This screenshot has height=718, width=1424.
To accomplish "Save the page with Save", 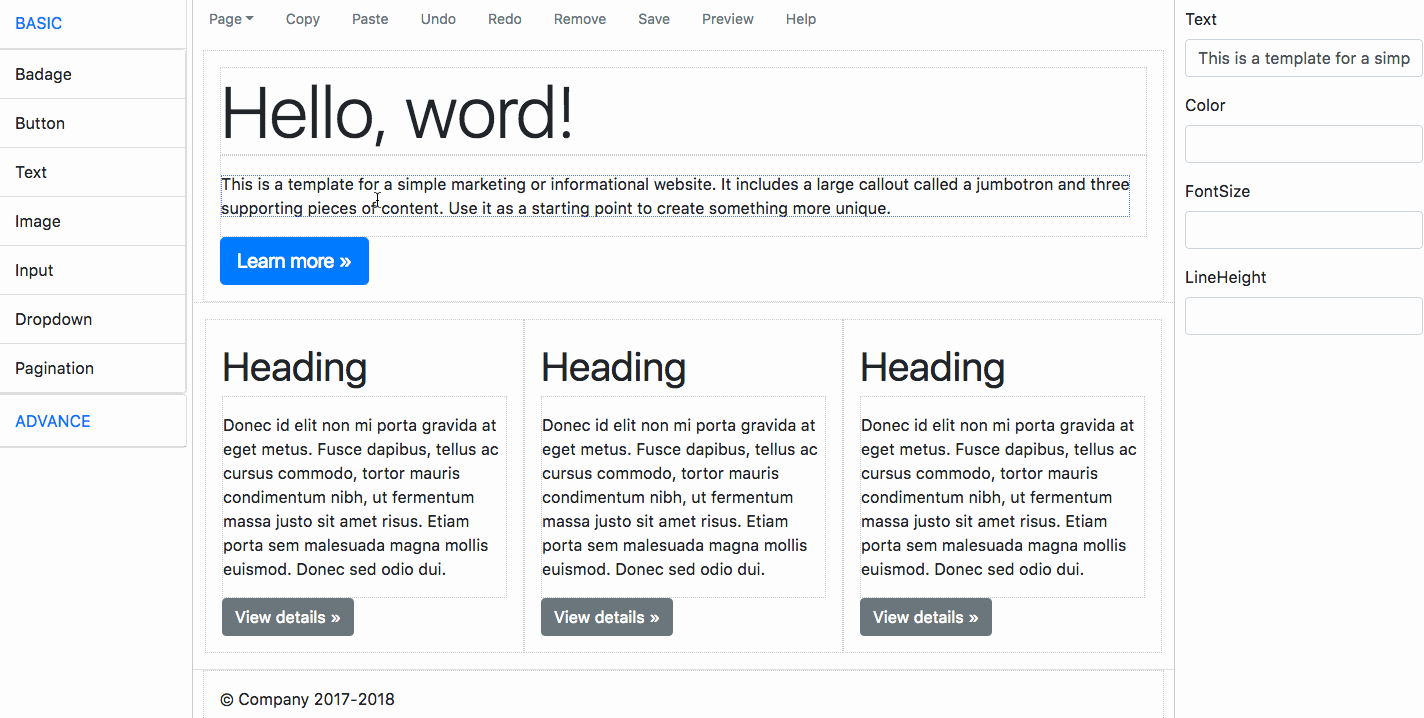I will [654, 19].
